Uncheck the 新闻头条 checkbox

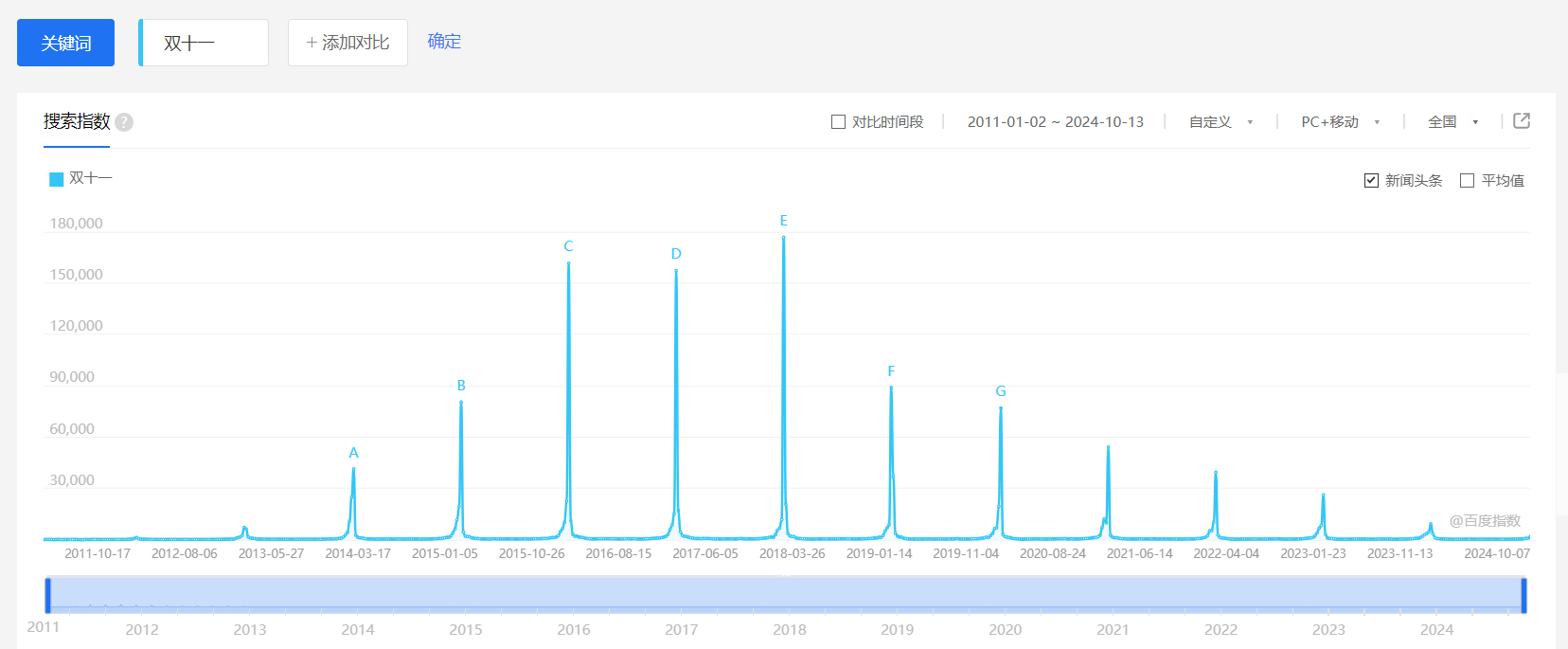point(1371,180)
